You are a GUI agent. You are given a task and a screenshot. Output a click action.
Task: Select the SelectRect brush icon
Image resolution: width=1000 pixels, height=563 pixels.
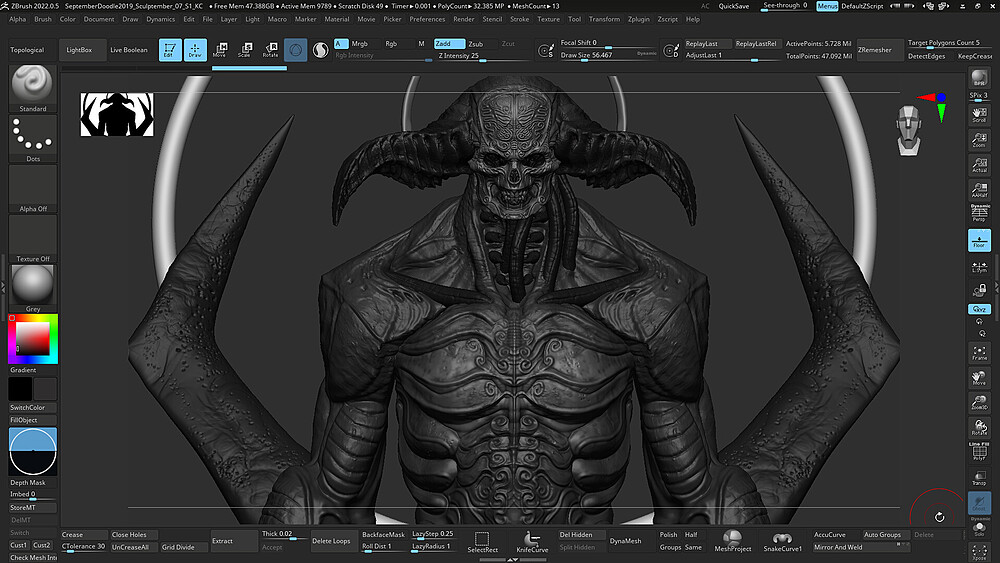click(482, 541)
